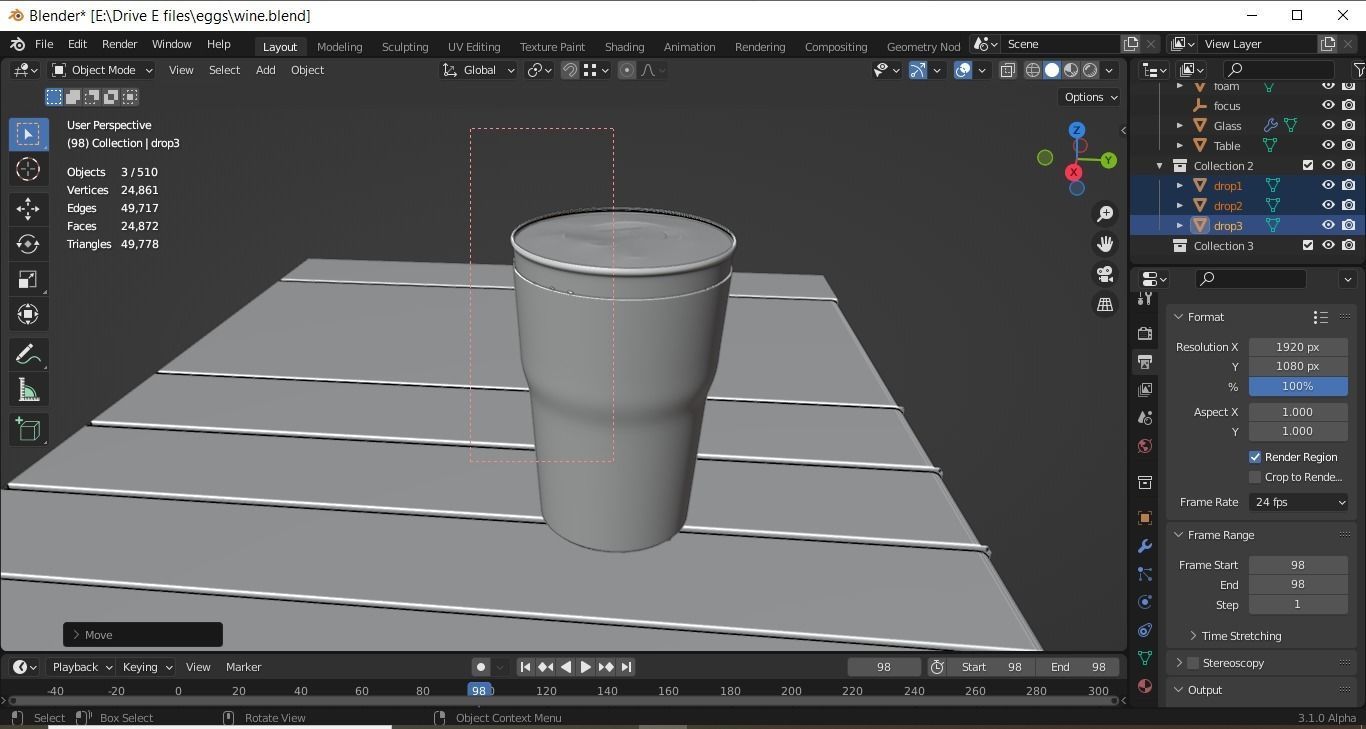Screen dimensions: 1366x729
Task: Jump to first frame
Action: click(525, 667)
